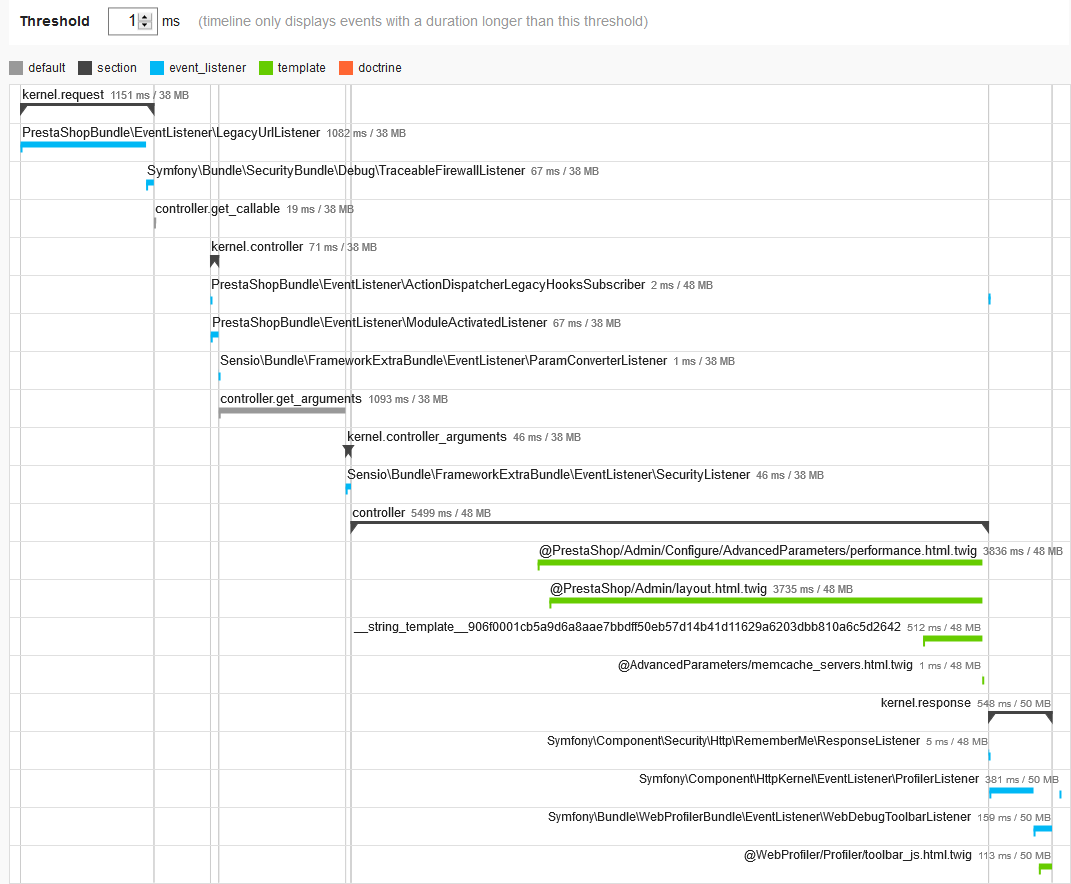
Task: Click the layout.html.twig green bar
Action: pos(766,601)
